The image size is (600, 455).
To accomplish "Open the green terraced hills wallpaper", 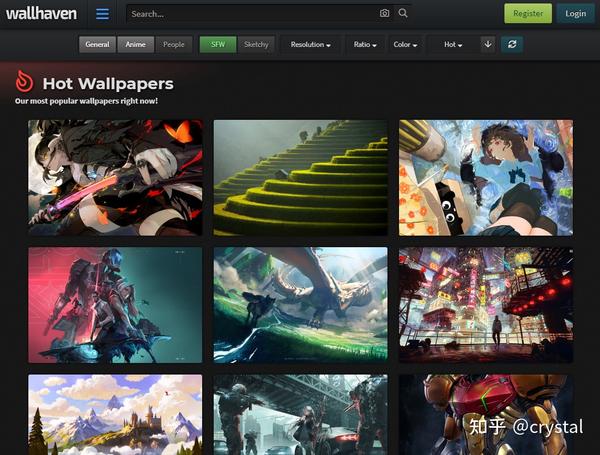I will [300, 178].
